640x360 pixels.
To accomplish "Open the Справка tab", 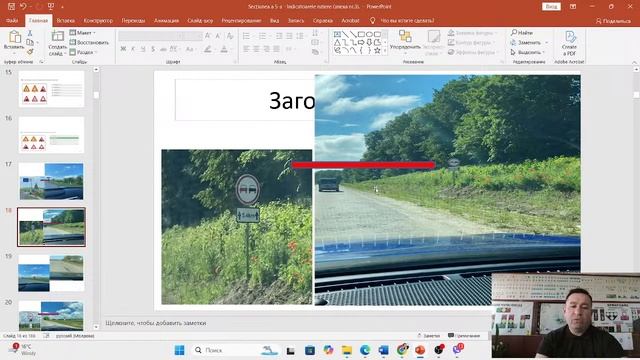I will tap(323, 20).
